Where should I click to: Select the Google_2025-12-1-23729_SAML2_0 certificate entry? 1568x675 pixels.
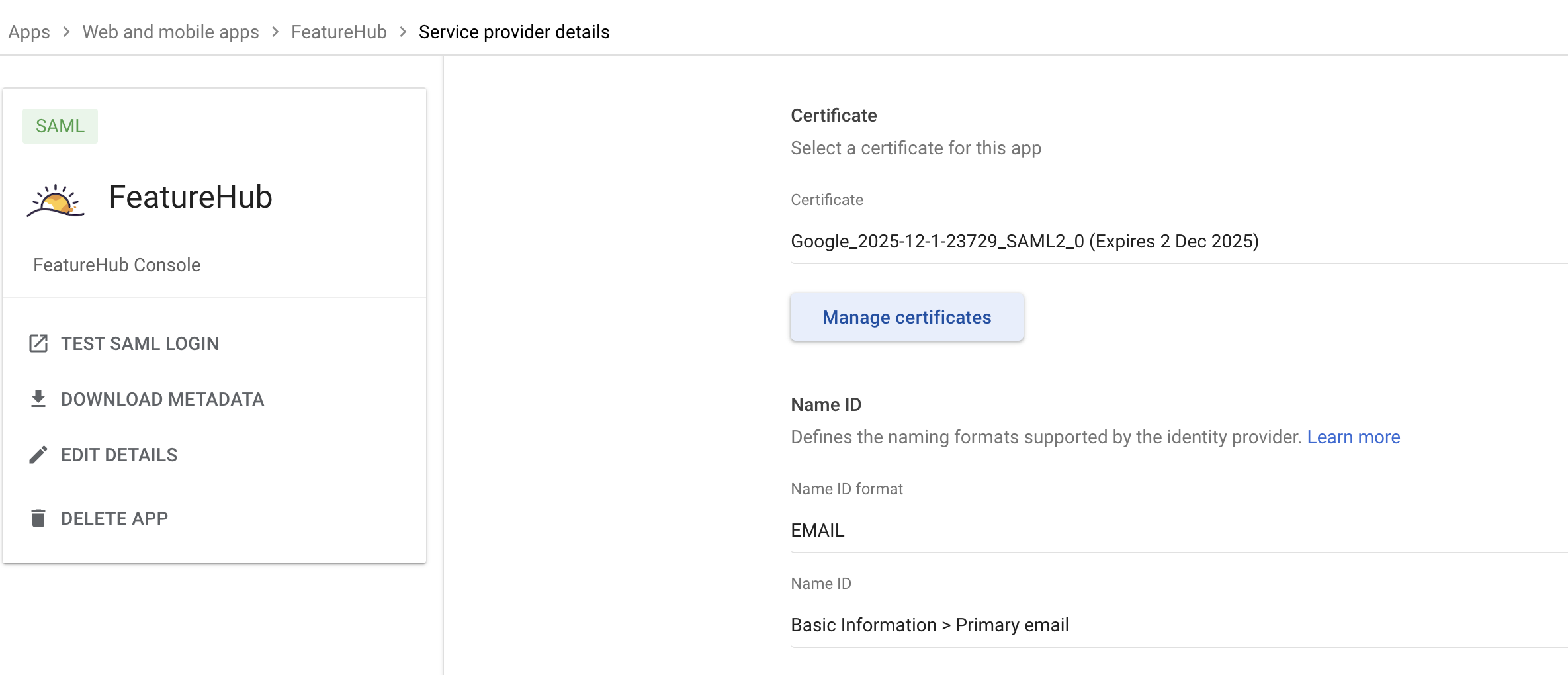[1024, 241]
